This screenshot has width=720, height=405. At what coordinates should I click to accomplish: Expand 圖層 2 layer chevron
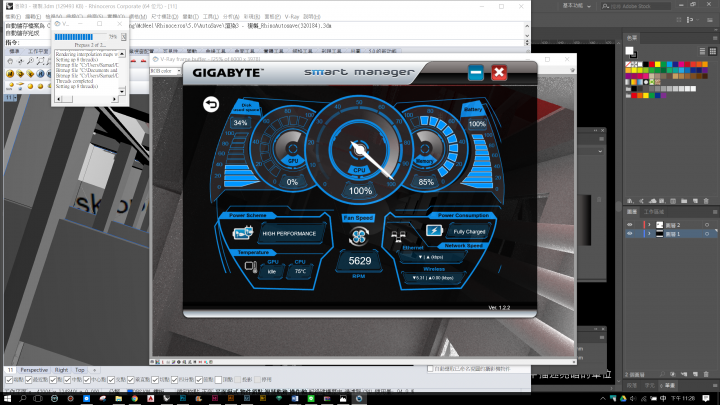click(x=649, y=225)
